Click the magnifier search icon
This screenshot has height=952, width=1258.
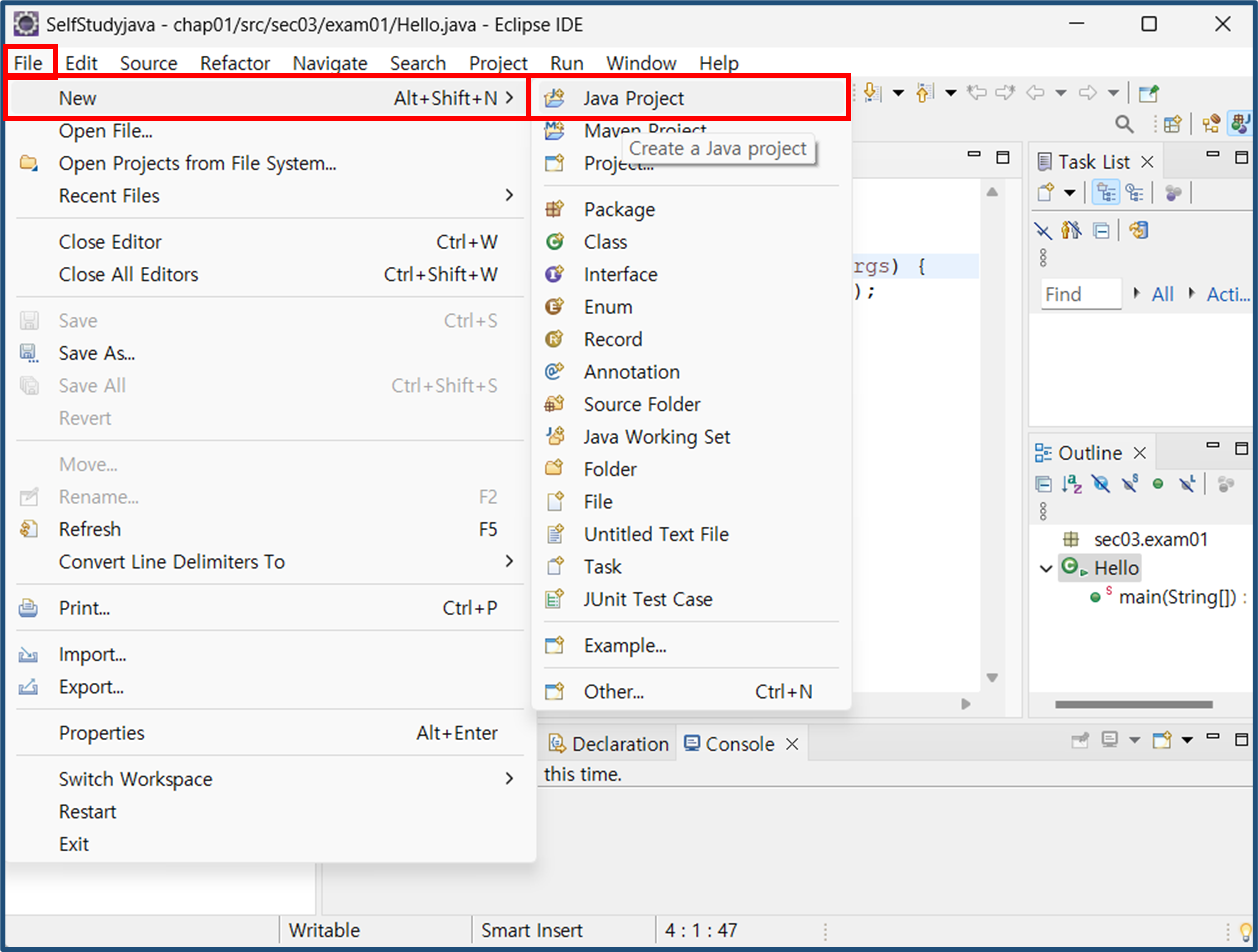[1125, 124]
